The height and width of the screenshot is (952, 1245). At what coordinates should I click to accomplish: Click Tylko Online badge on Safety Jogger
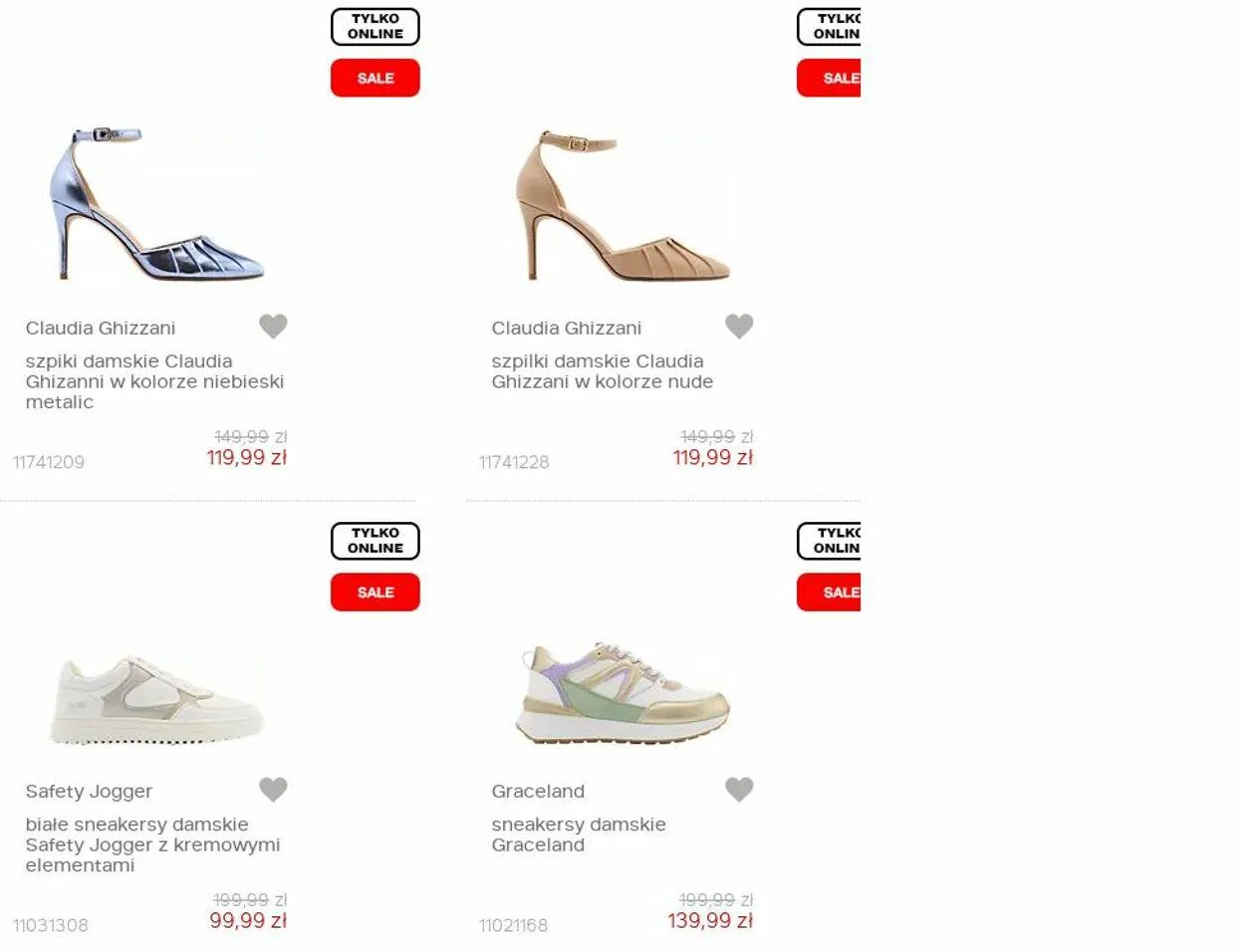click(375, 541)
